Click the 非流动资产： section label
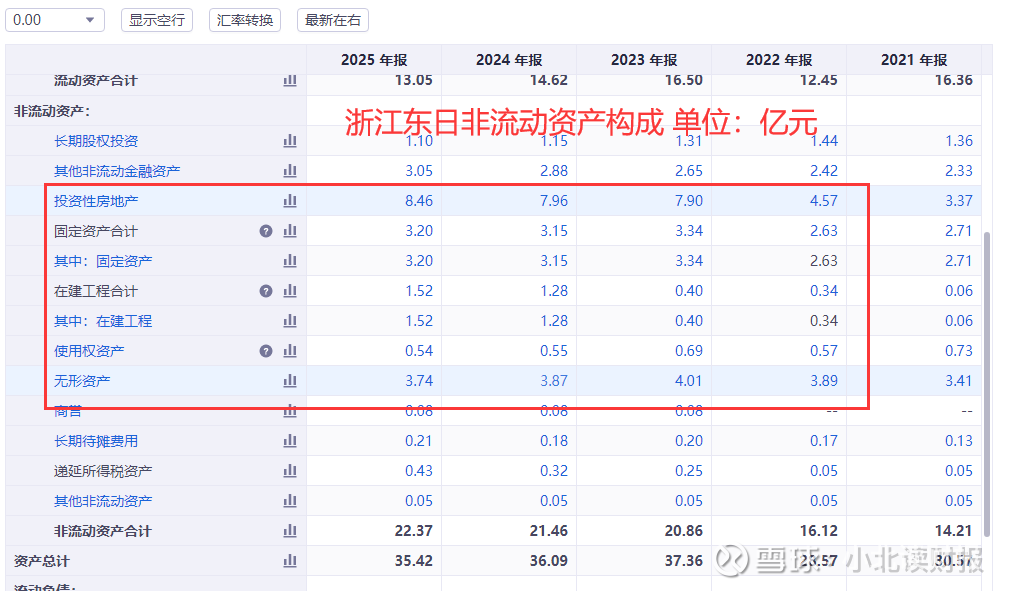This screenshot has height=591, width=1013. click(52, 111)
